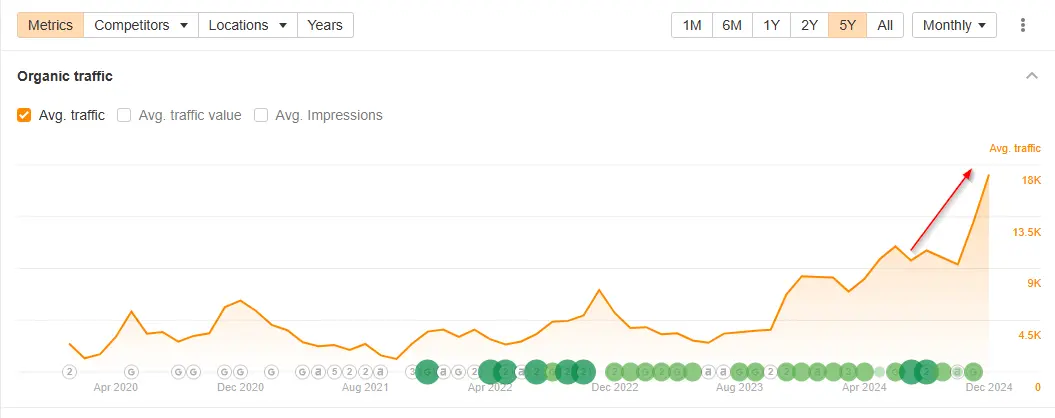Set the time range to 1Y
Image resolution: width=1055 pixels, height=418 pixels.
[771, 25]
